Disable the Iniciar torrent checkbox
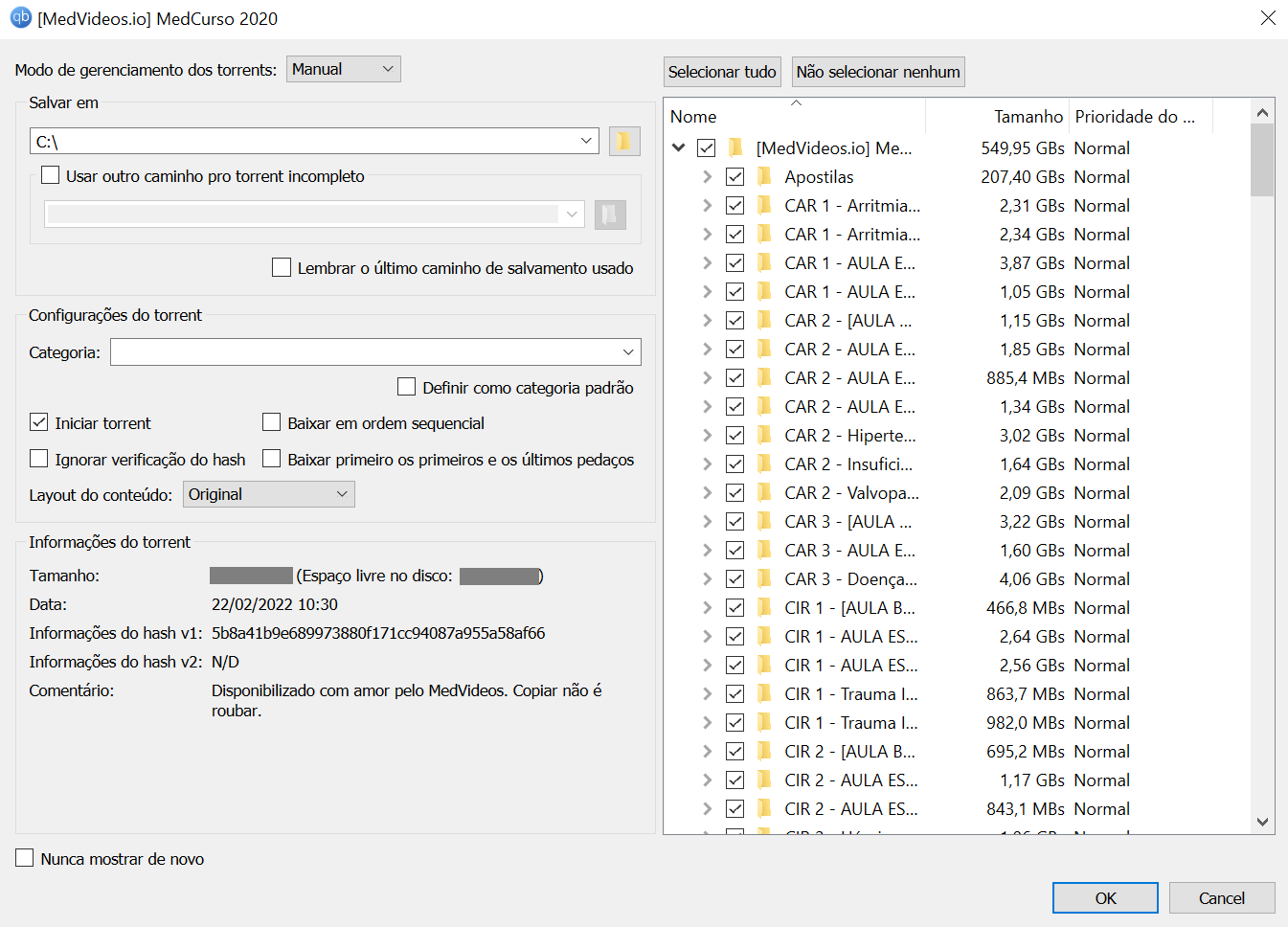 pos(39,422)
